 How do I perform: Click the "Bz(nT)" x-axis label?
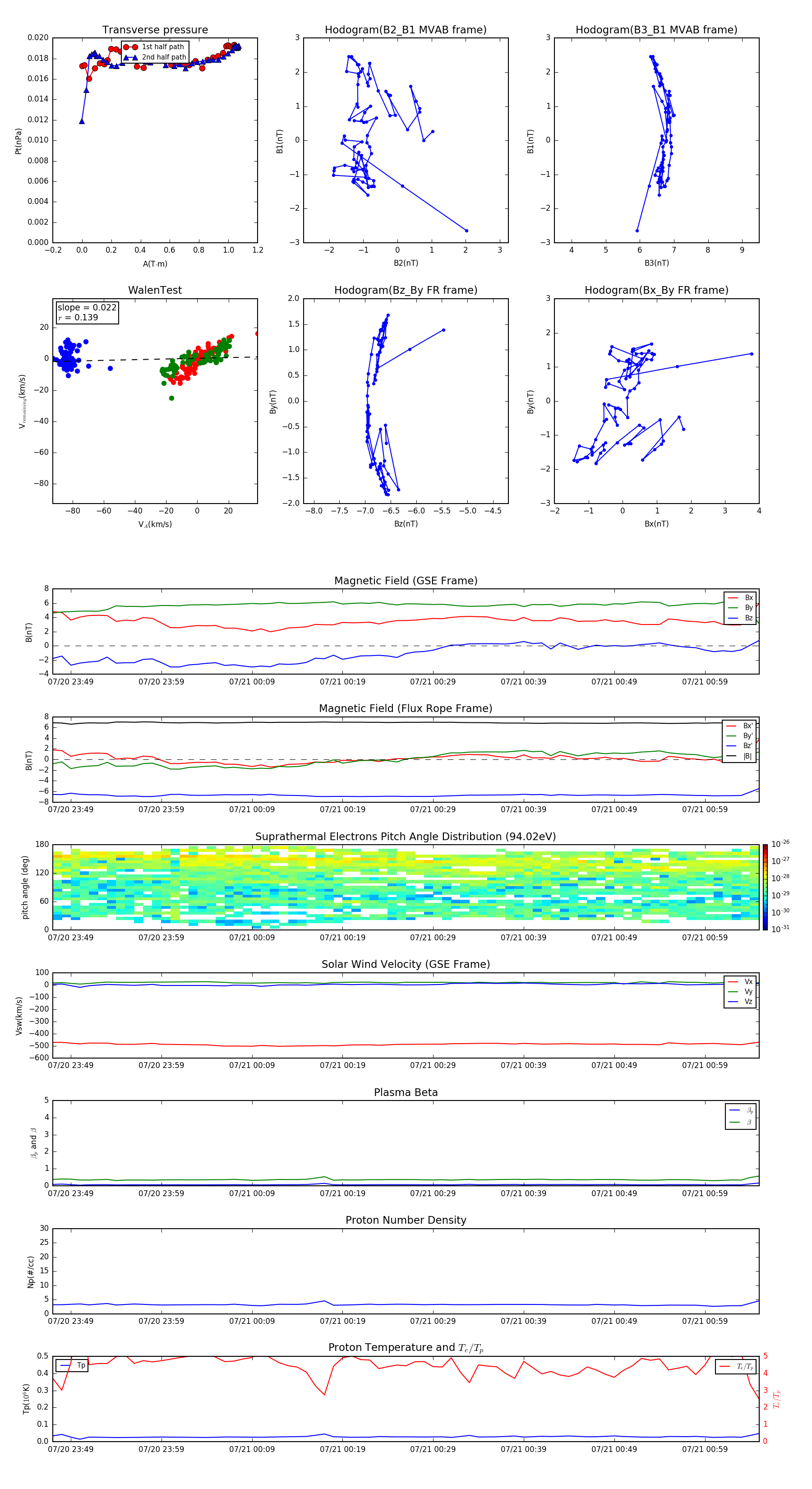pos(406,524)
